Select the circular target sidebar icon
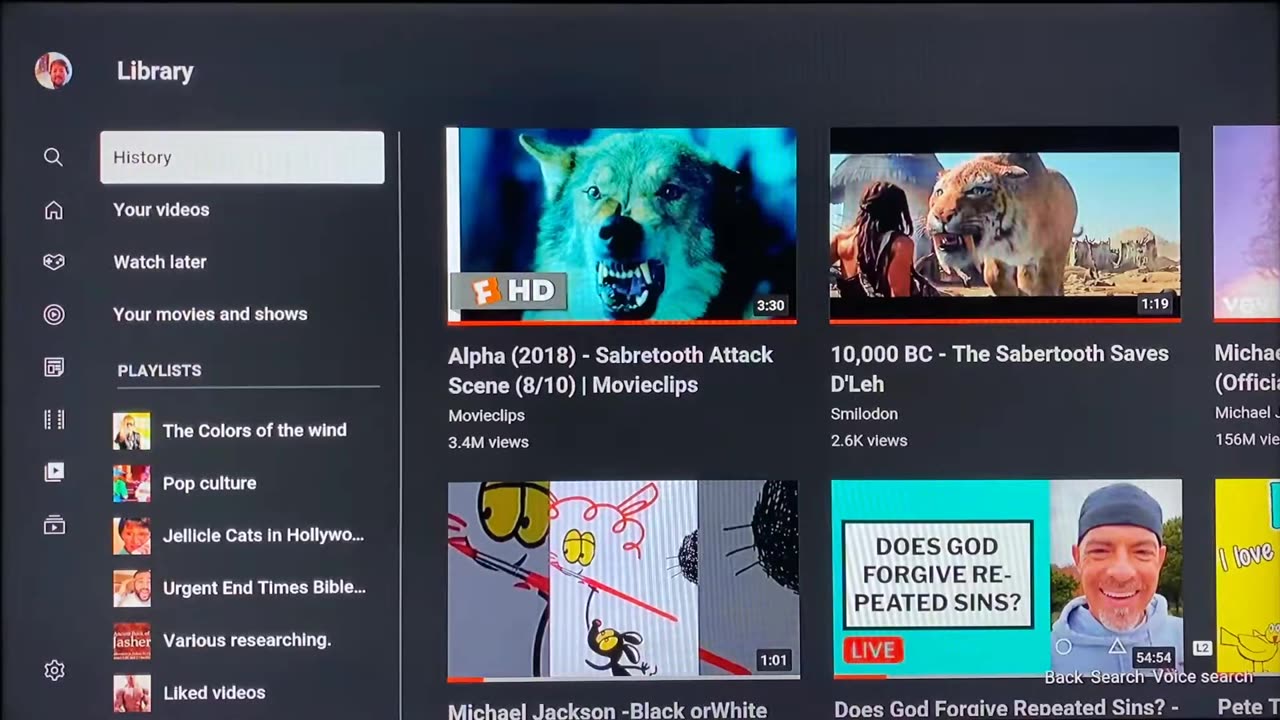This screenshot has height=720, width=1280. 53,315
